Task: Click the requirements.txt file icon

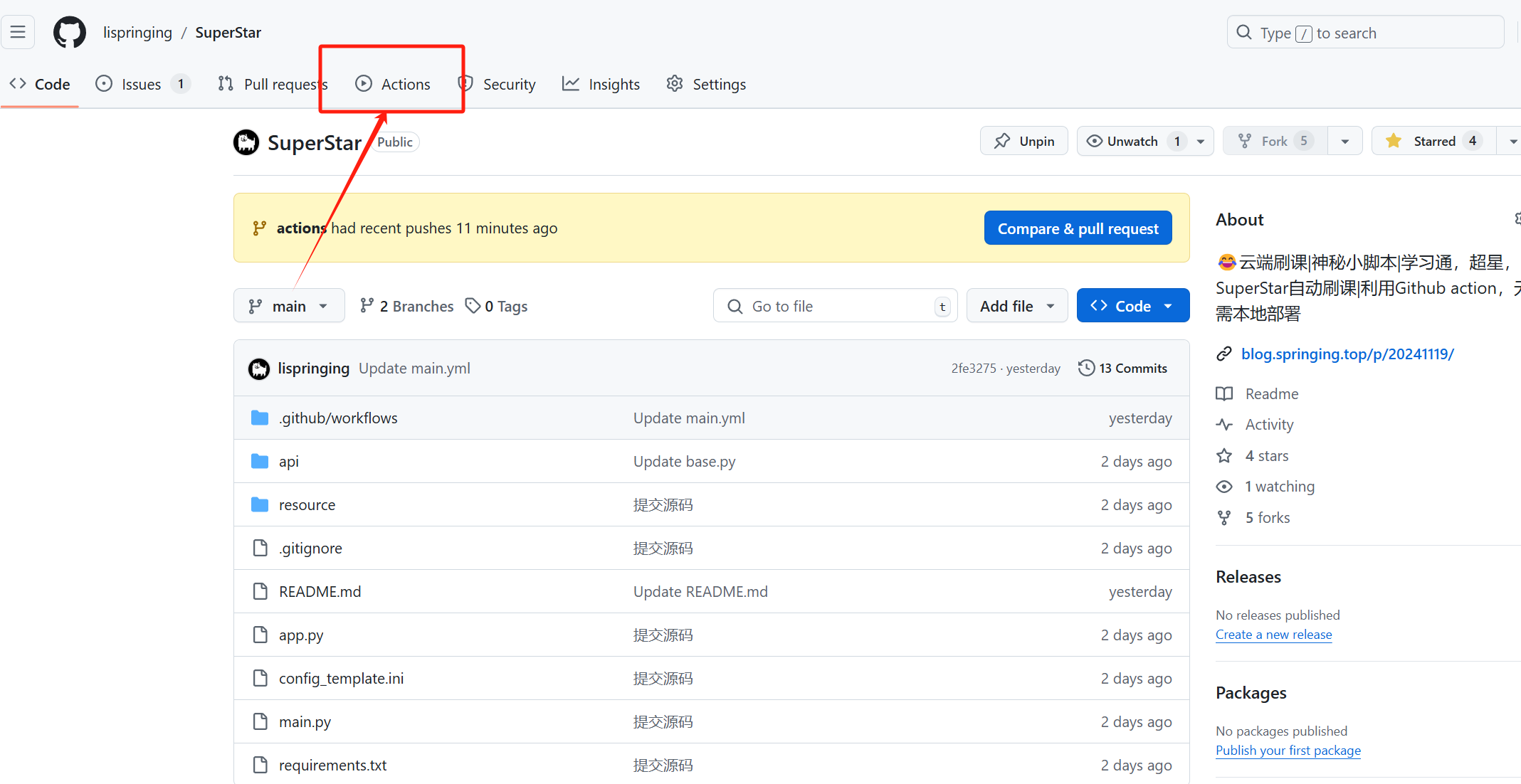Action: tap(260, 765)
